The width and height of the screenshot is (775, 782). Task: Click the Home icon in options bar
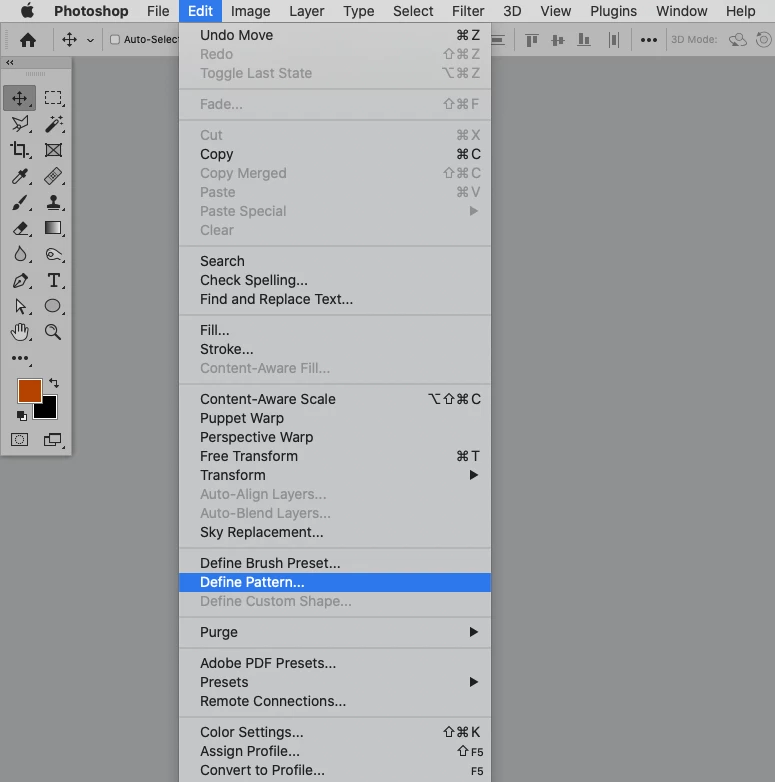(x=28, y=39)
